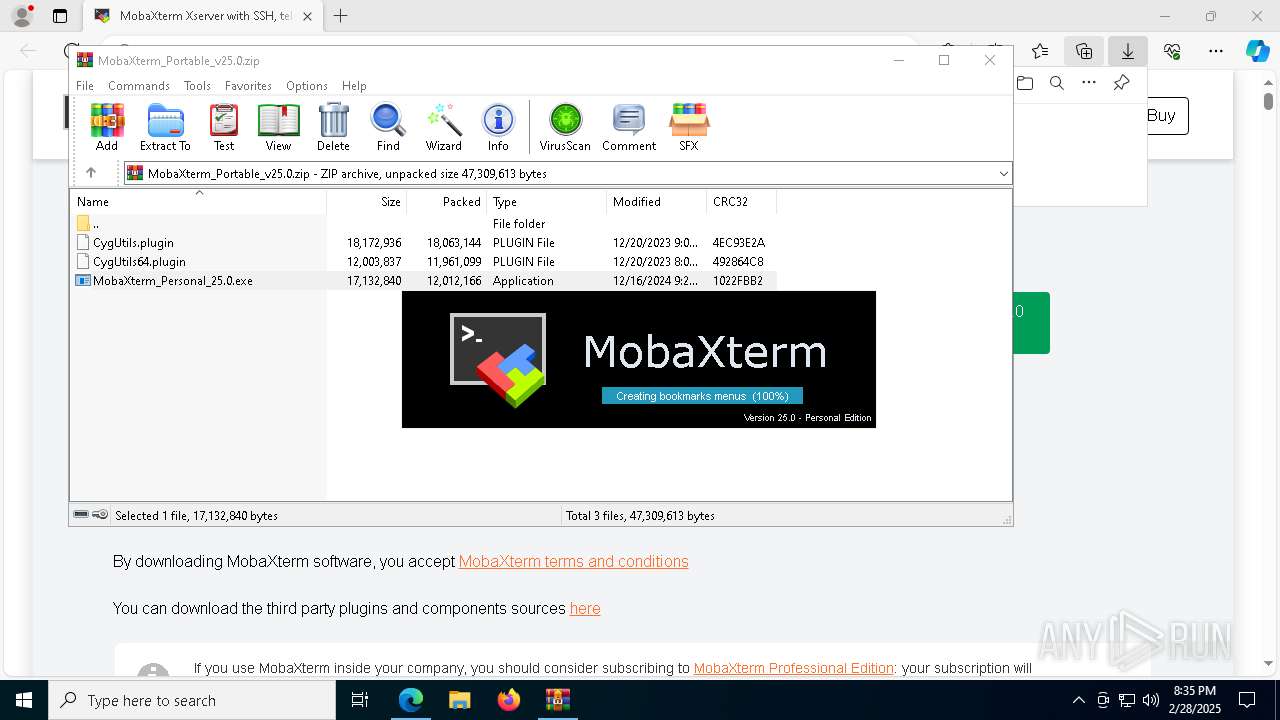Image resolution: width=1280 pixels, height=720 pixels.
Task: Open a new browser tab
Action: pos(341,16)
